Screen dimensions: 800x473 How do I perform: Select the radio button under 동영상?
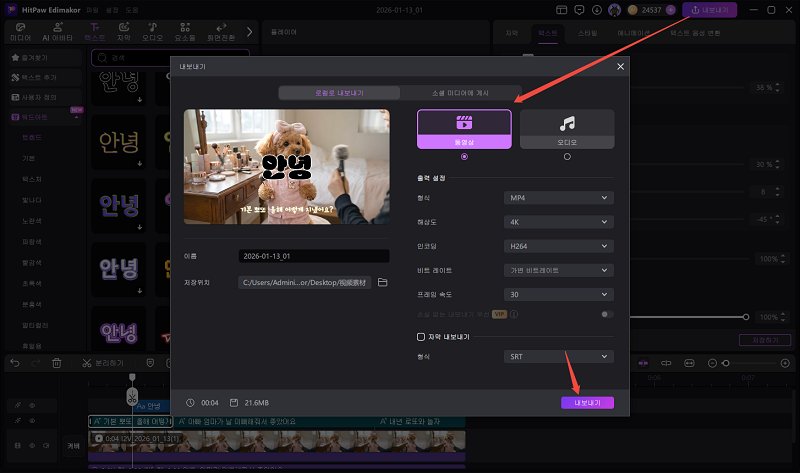[x=463, y=156]
